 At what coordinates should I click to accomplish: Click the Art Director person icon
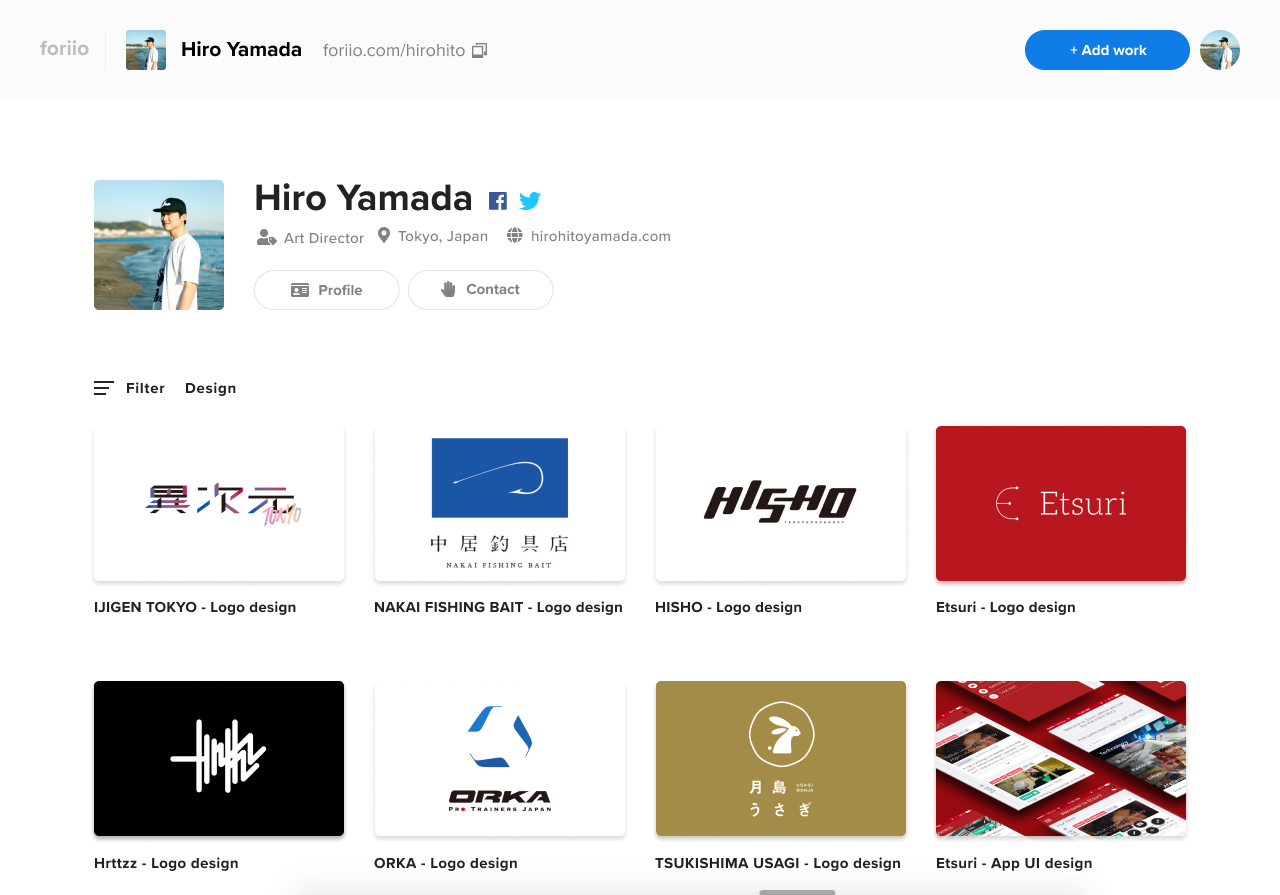[266, 237]
